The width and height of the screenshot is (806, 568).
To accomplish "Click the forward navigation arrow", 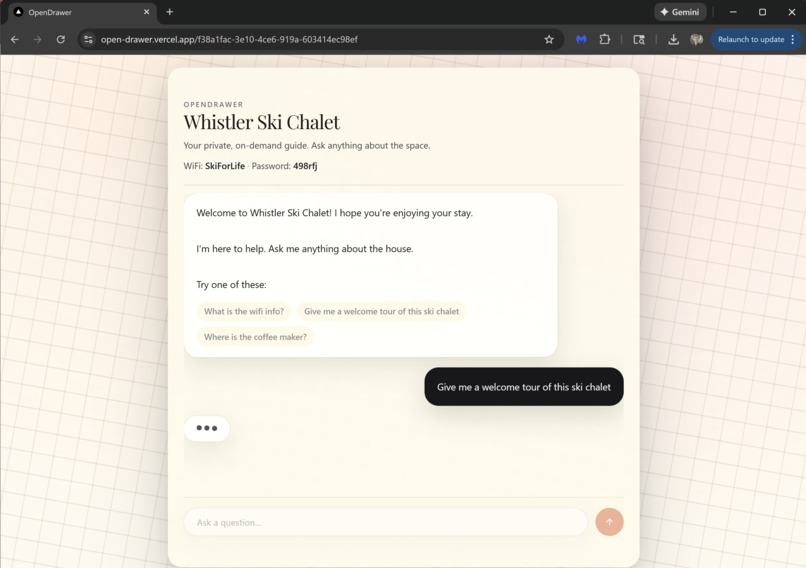I will tap(38, 40).
